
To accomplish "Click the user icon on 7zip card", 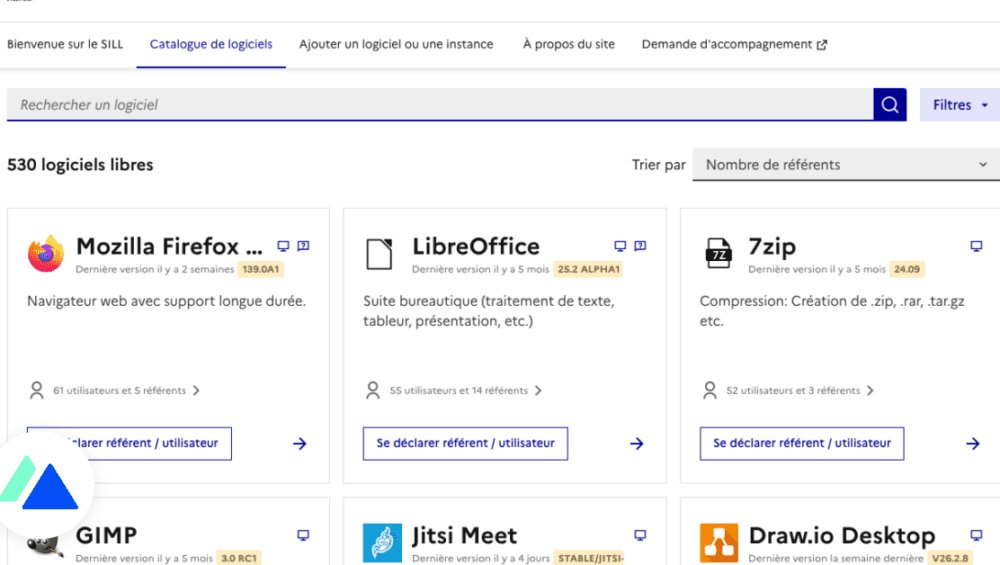I will pos(710,390).
